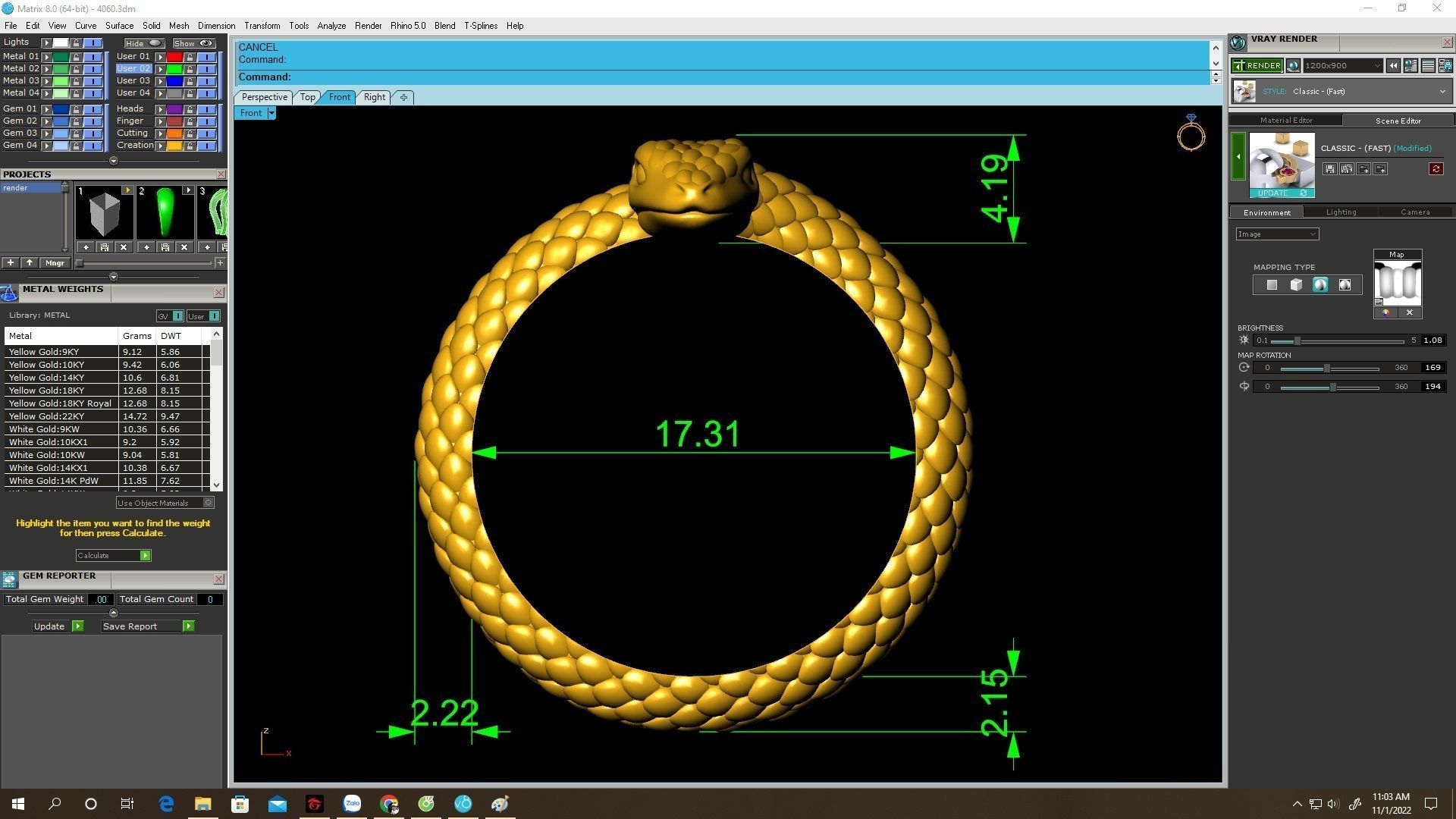Click the scene save floppy icon
Screen dimensions: 1456x819
pos(1329,169)
